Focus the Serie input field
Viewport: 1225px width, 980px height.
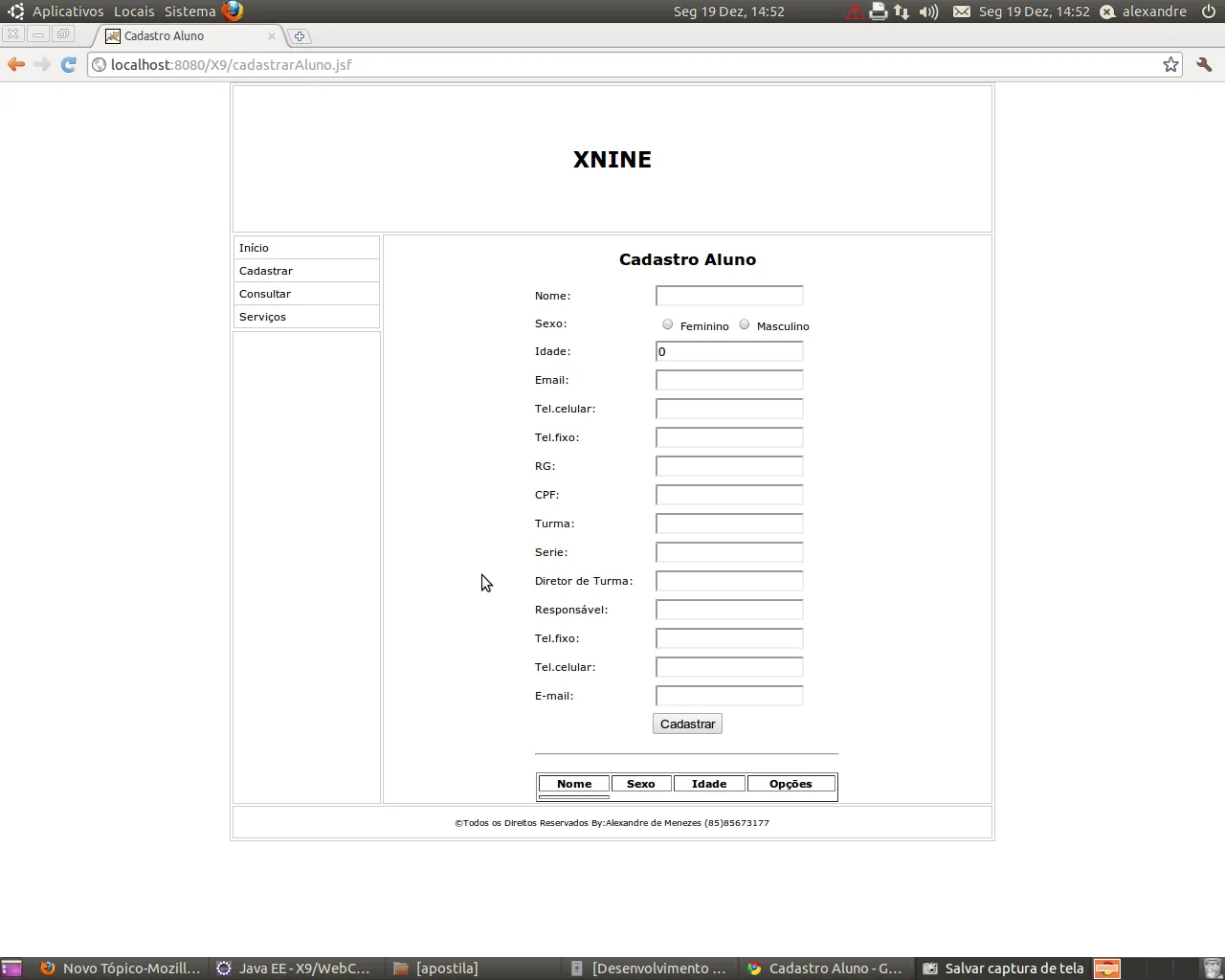[x=729, y=552]
